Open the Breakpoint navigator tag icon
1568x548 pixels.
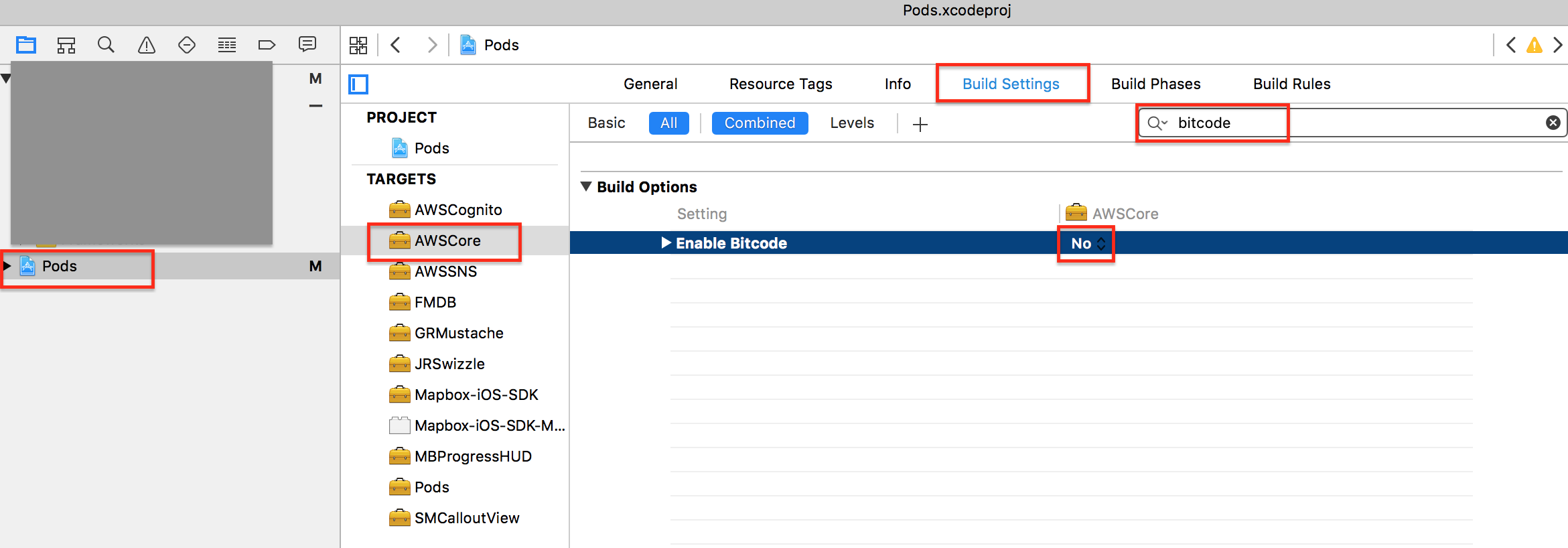tap(267, 45)
